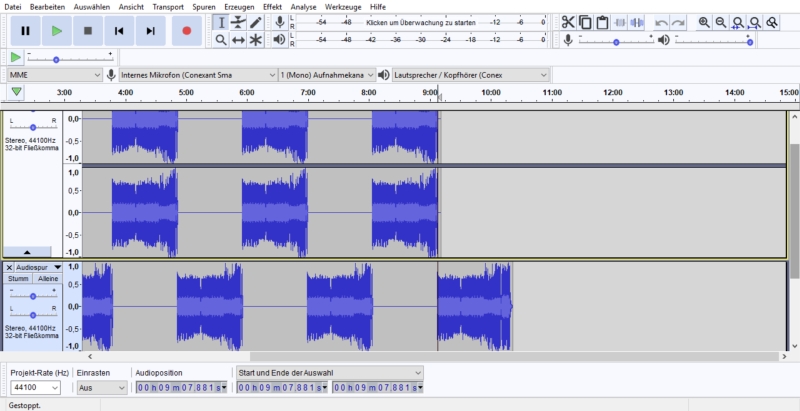Open the MME audio host dropdown
This screenshot has height=411, width=800.
(55, 75)
